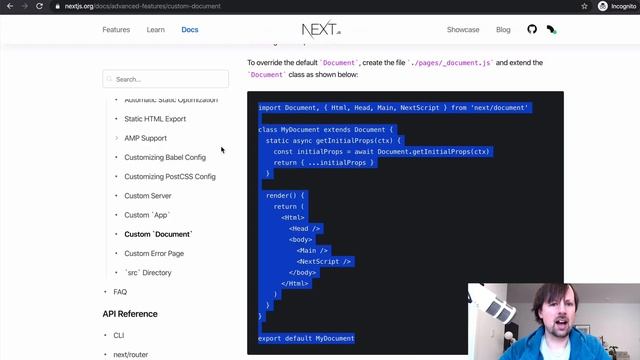Open `src` Directory sidebar link

[x=148, y=272]
